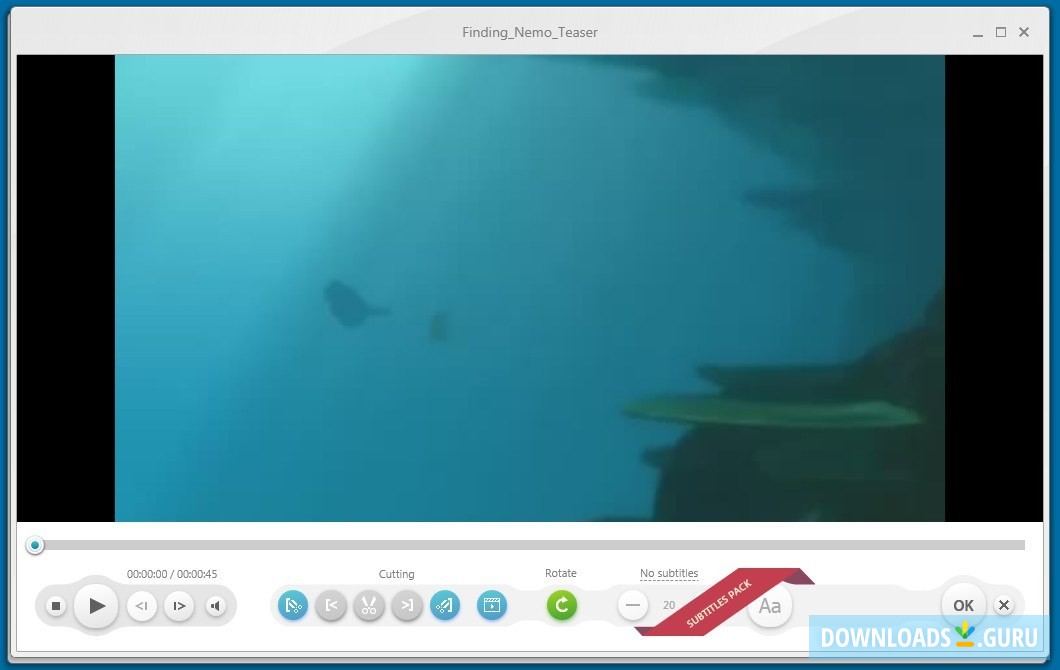Click the 'Cutting' label
This screenshot has height=670, width=1060.
pos(396,574)
